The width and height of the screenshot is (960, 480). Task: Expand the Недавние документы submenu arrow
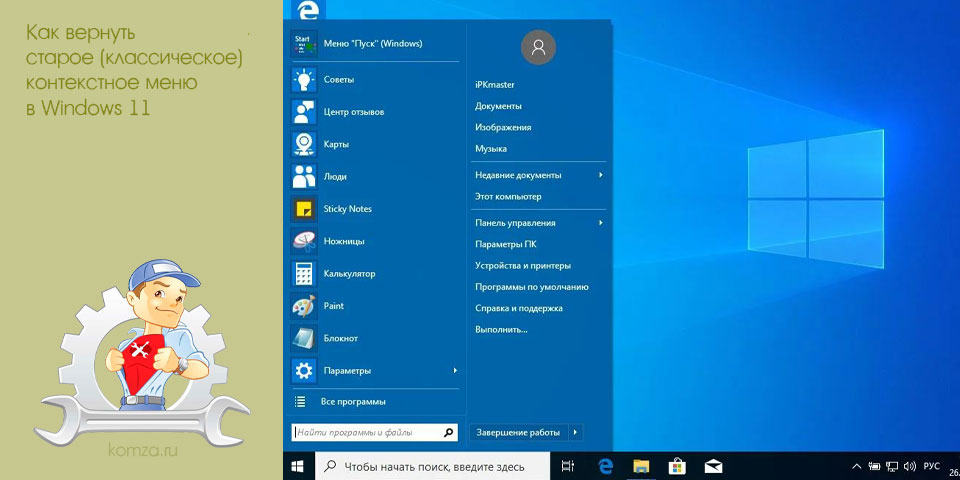[601, 175]
